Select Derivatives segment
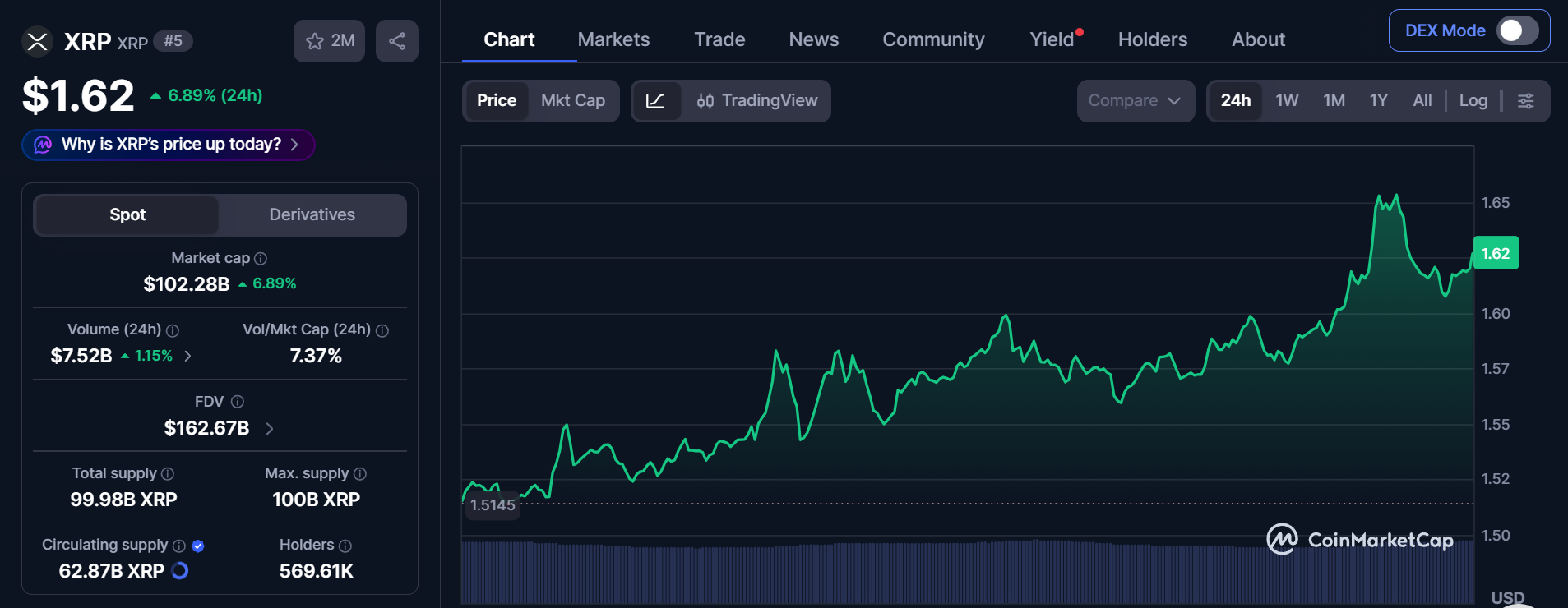The height and width of the screenshot is (608, 1568). click(312, 214)
